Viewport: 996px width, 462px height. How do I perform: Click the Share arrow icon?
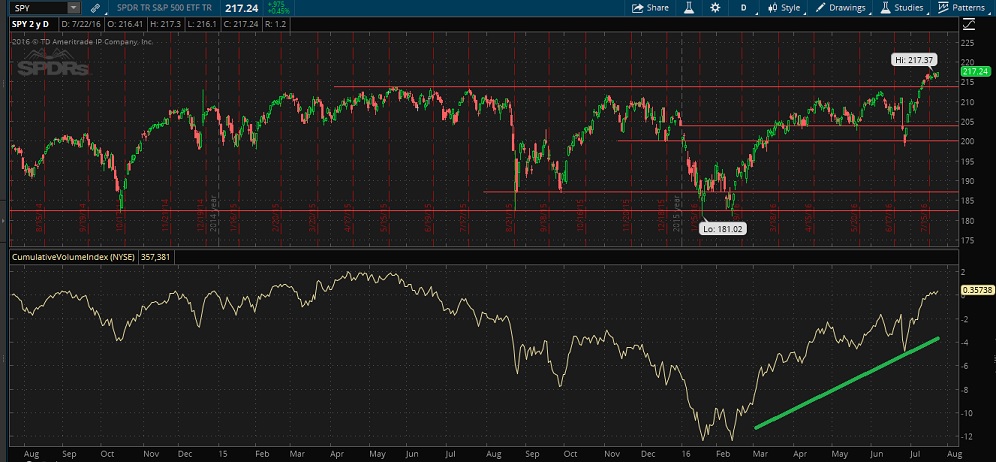pos(637,8)
